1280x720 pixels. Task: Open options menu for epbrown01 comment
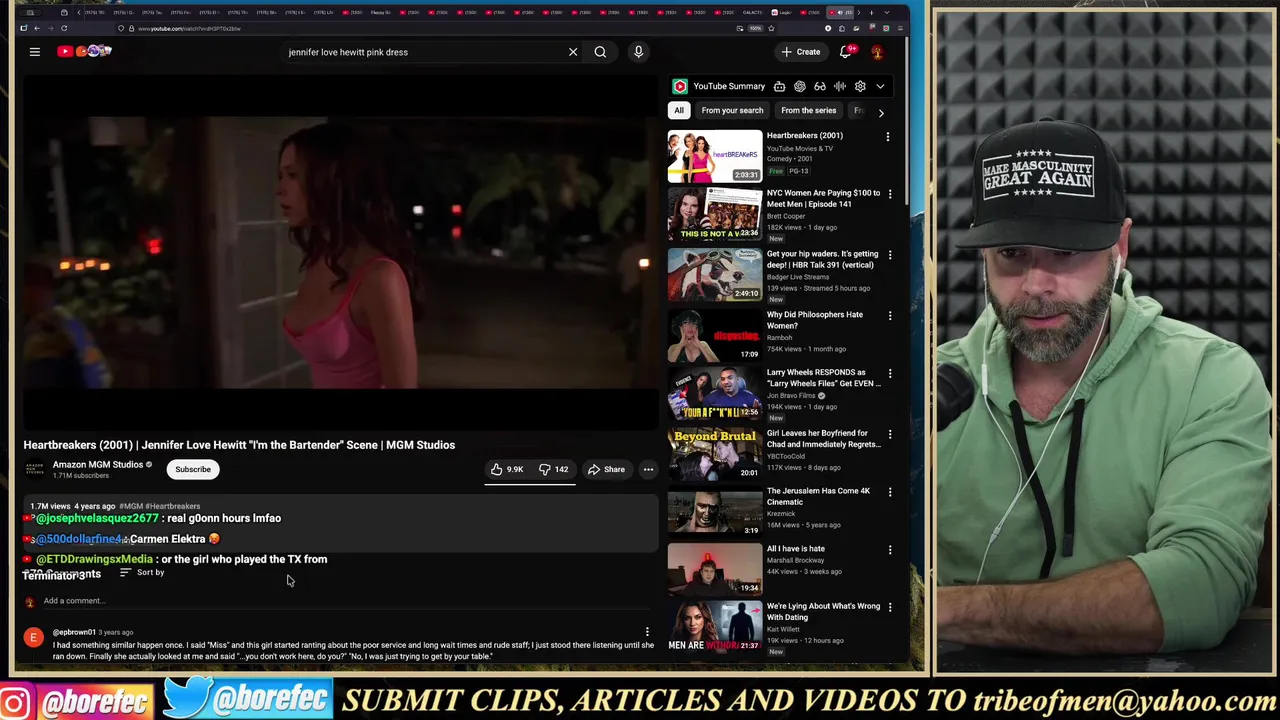click(x=647, y=632)
